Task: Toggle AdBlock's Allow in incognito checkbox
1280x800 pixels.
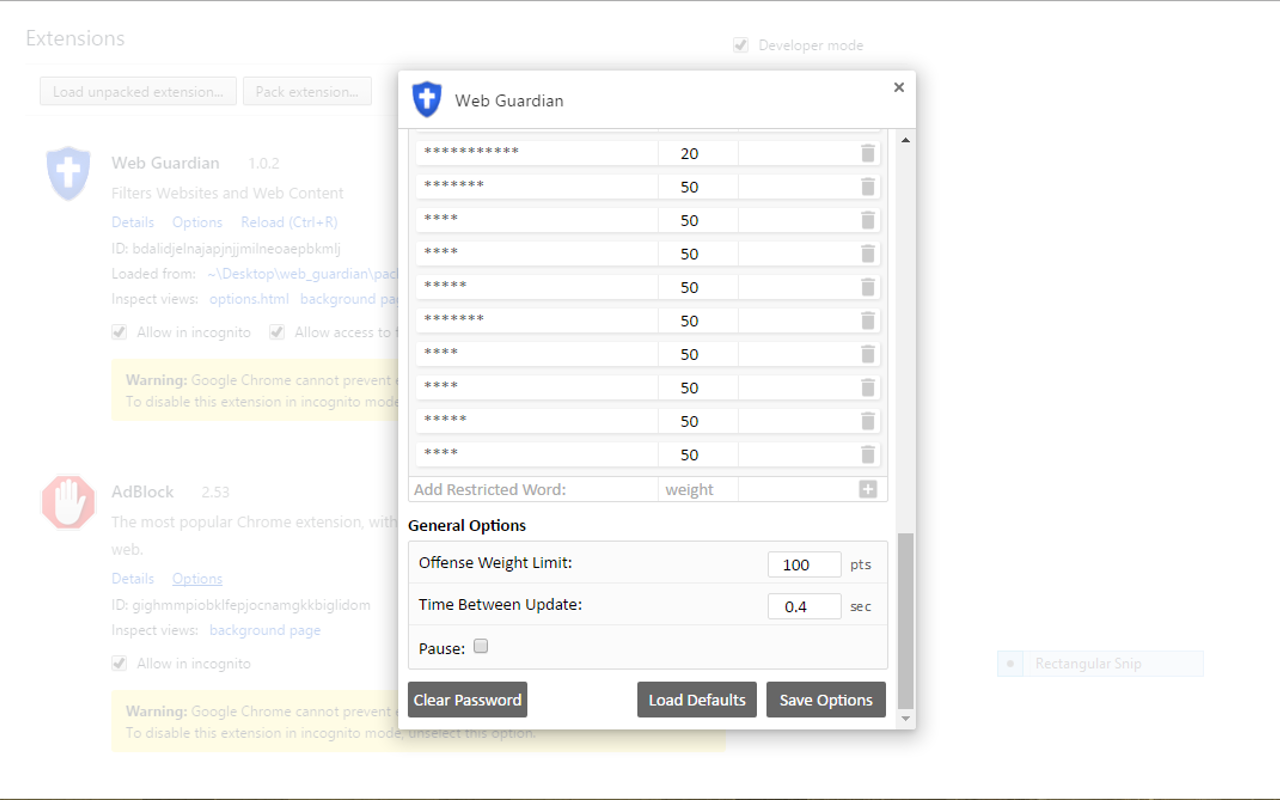Action: 119,663
